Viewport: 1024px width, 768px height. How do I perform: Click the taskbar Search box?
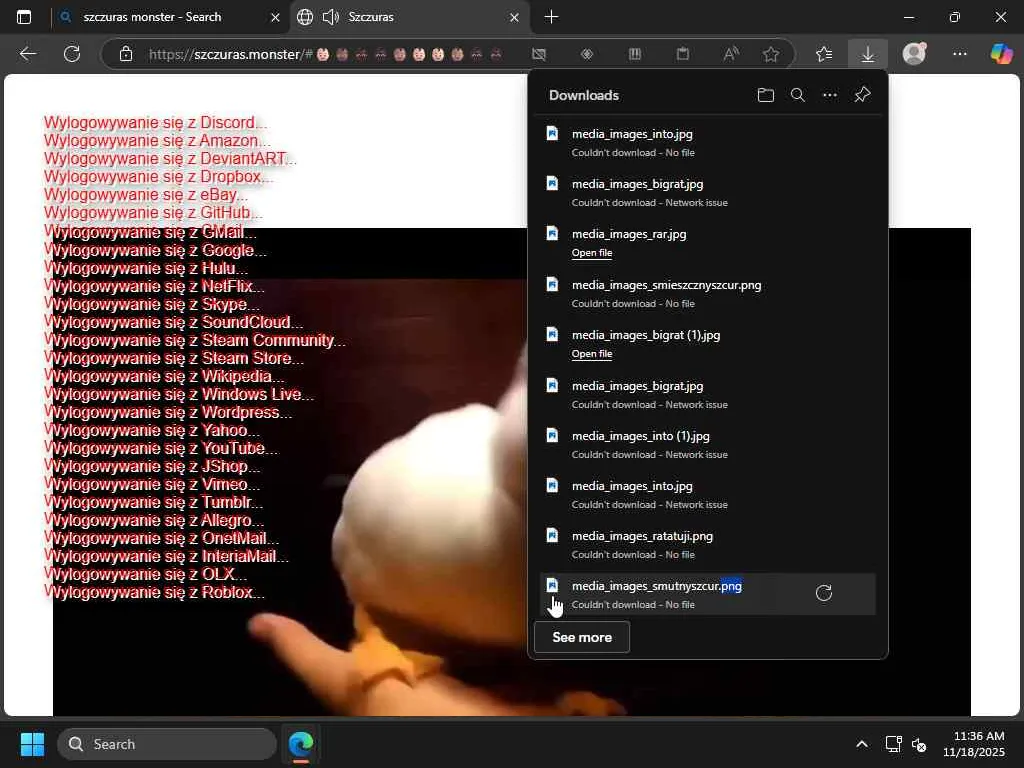(167, 744)
